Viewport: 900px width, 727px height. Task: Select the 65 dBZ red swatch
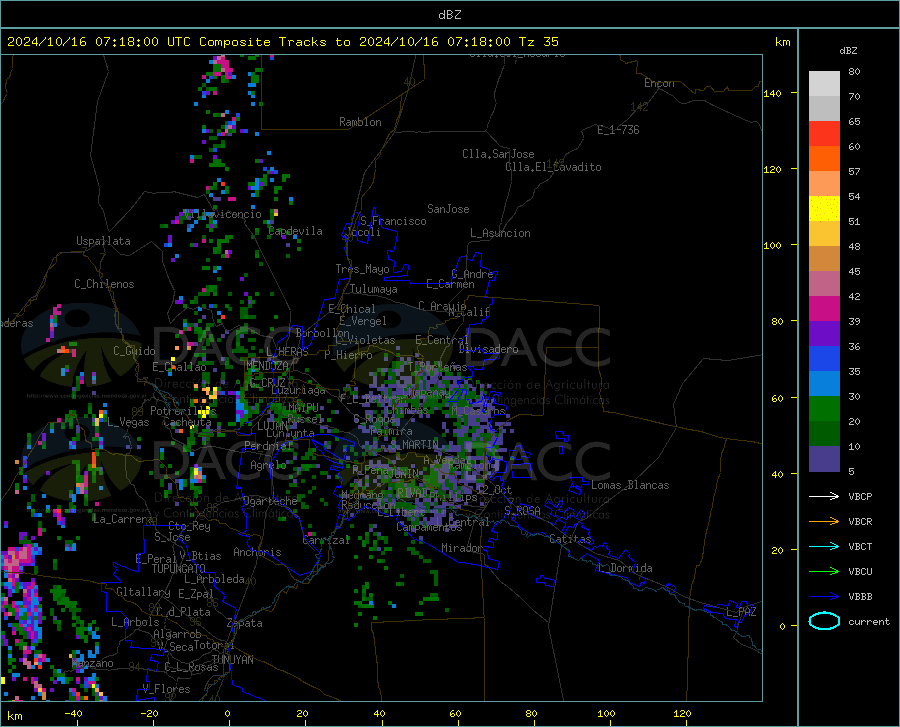824,134
